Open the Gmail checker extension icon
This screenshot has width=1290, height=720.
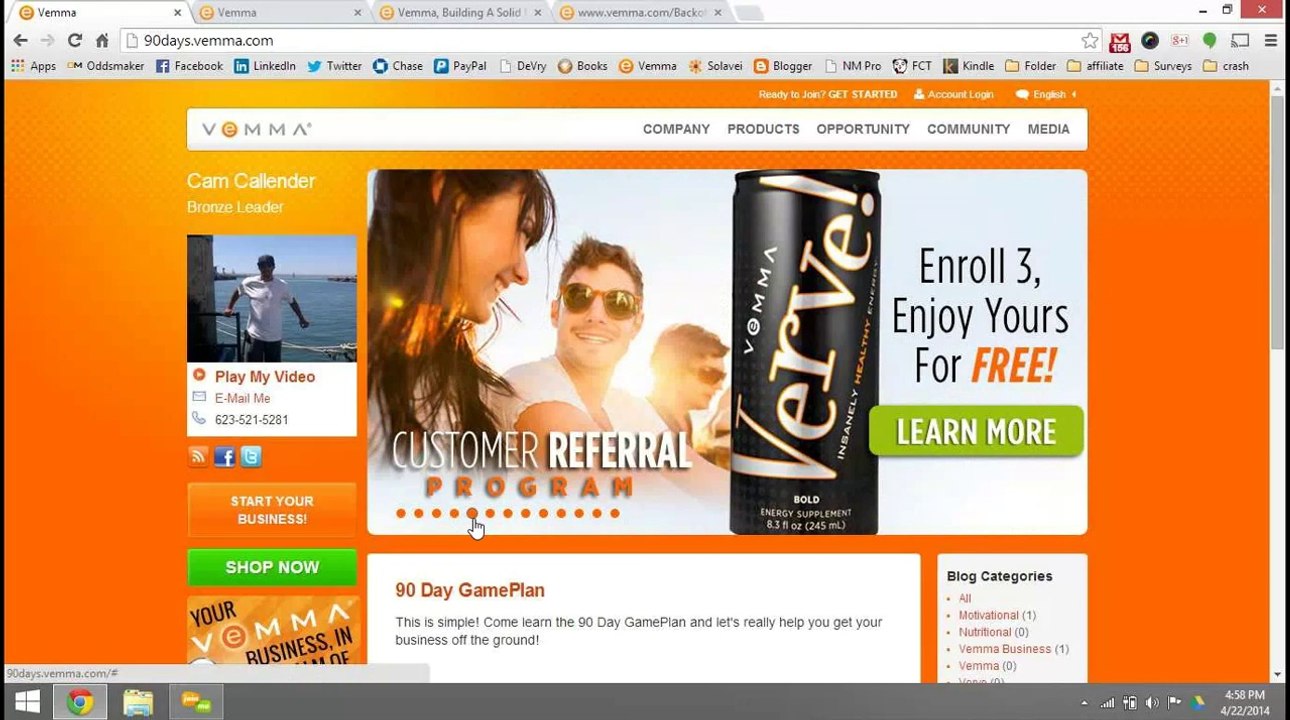1120,41
